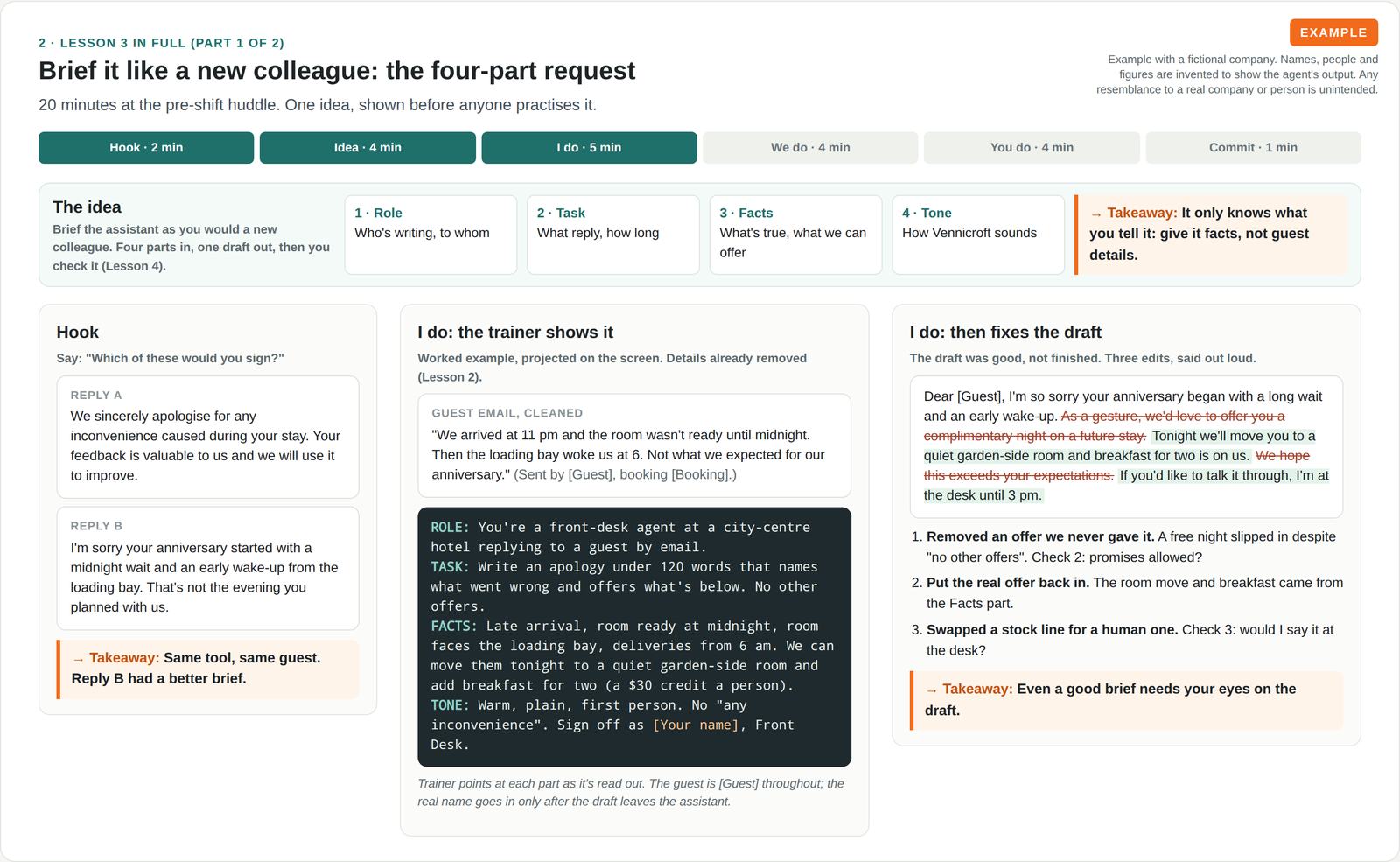Click the subtitle "20 minutes at the pre-shift huddle"

[x=318, y=105]
